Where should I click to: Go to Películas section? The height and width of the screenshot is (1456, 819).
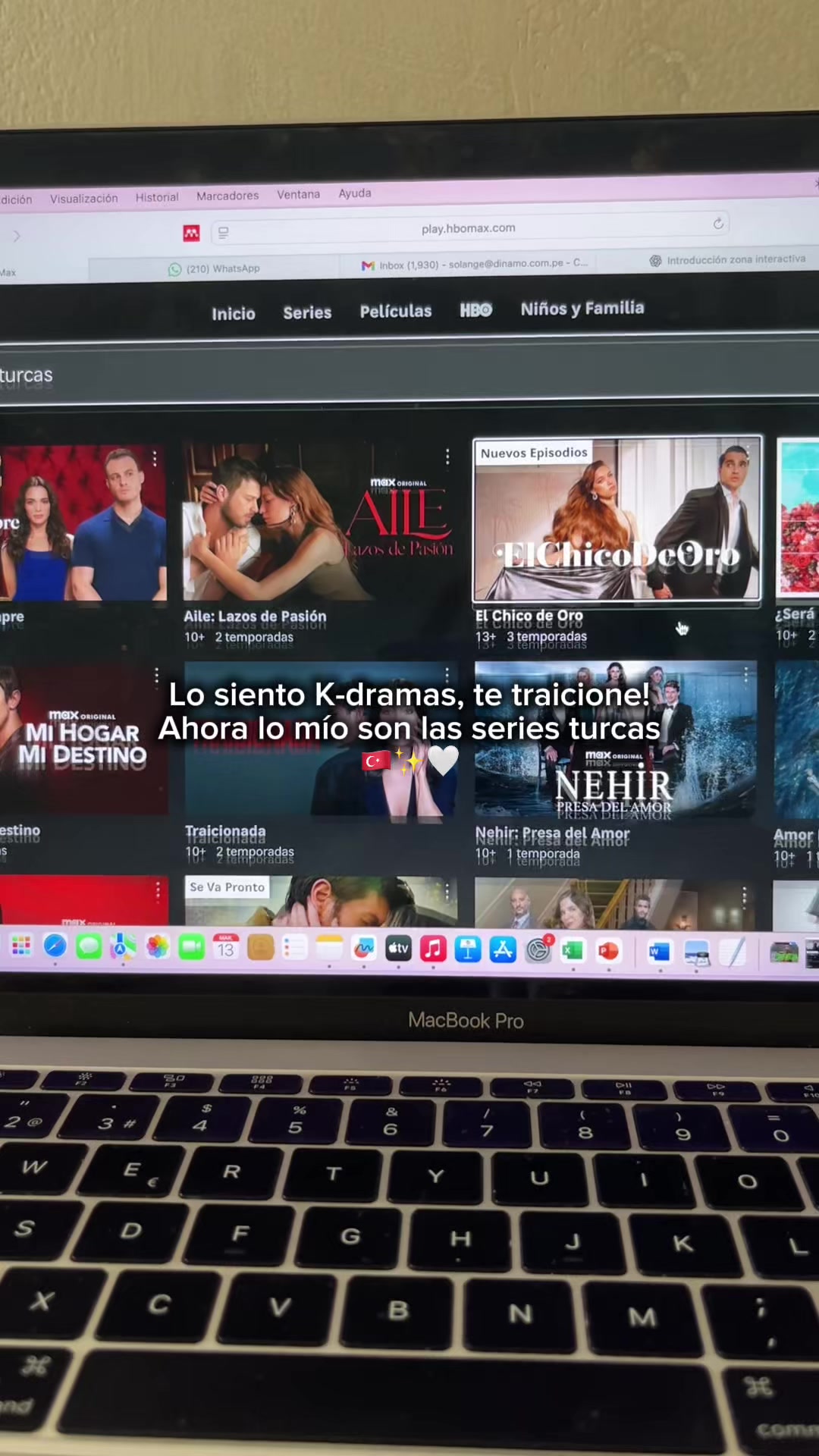click(396, 311)
